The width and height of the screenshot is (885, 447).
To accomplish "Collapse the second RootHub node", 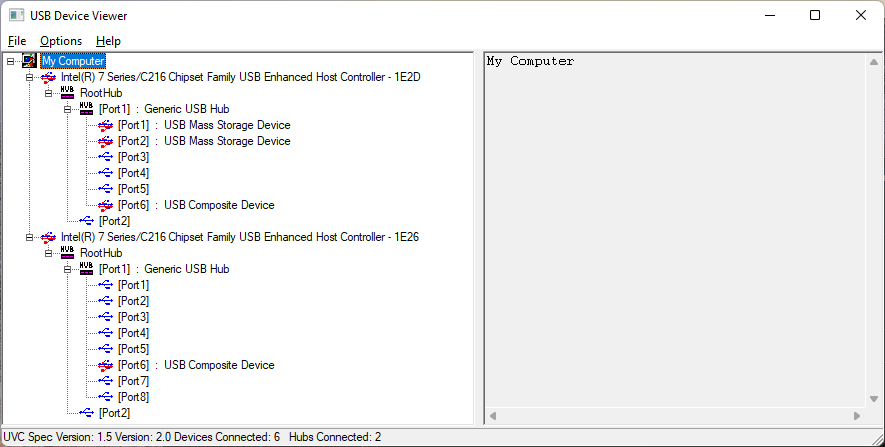I will click(48, 253).
